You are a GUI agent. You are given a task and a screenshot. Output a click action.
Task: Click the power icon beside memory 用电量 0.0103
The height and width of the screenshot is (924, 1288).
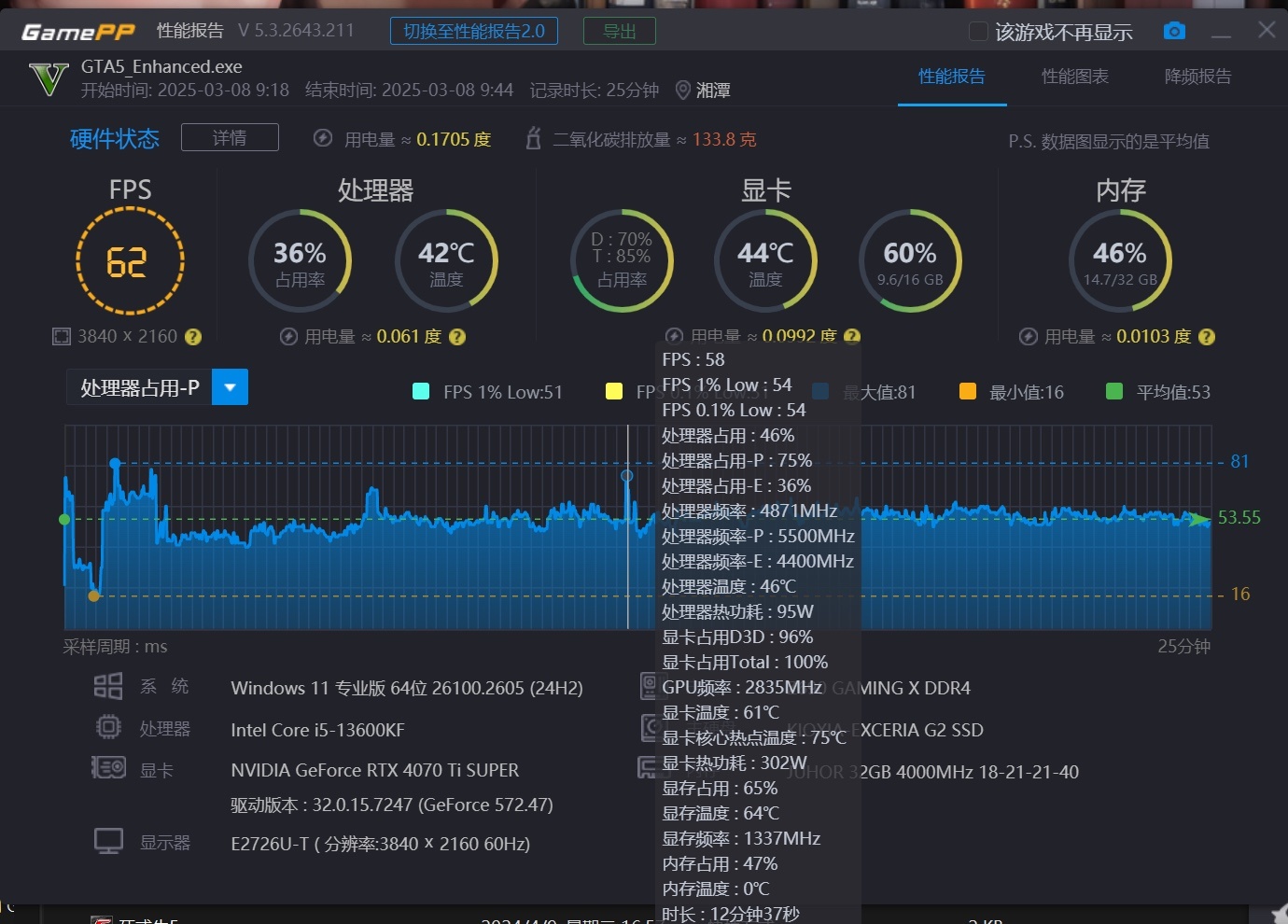coord(1029,337)
